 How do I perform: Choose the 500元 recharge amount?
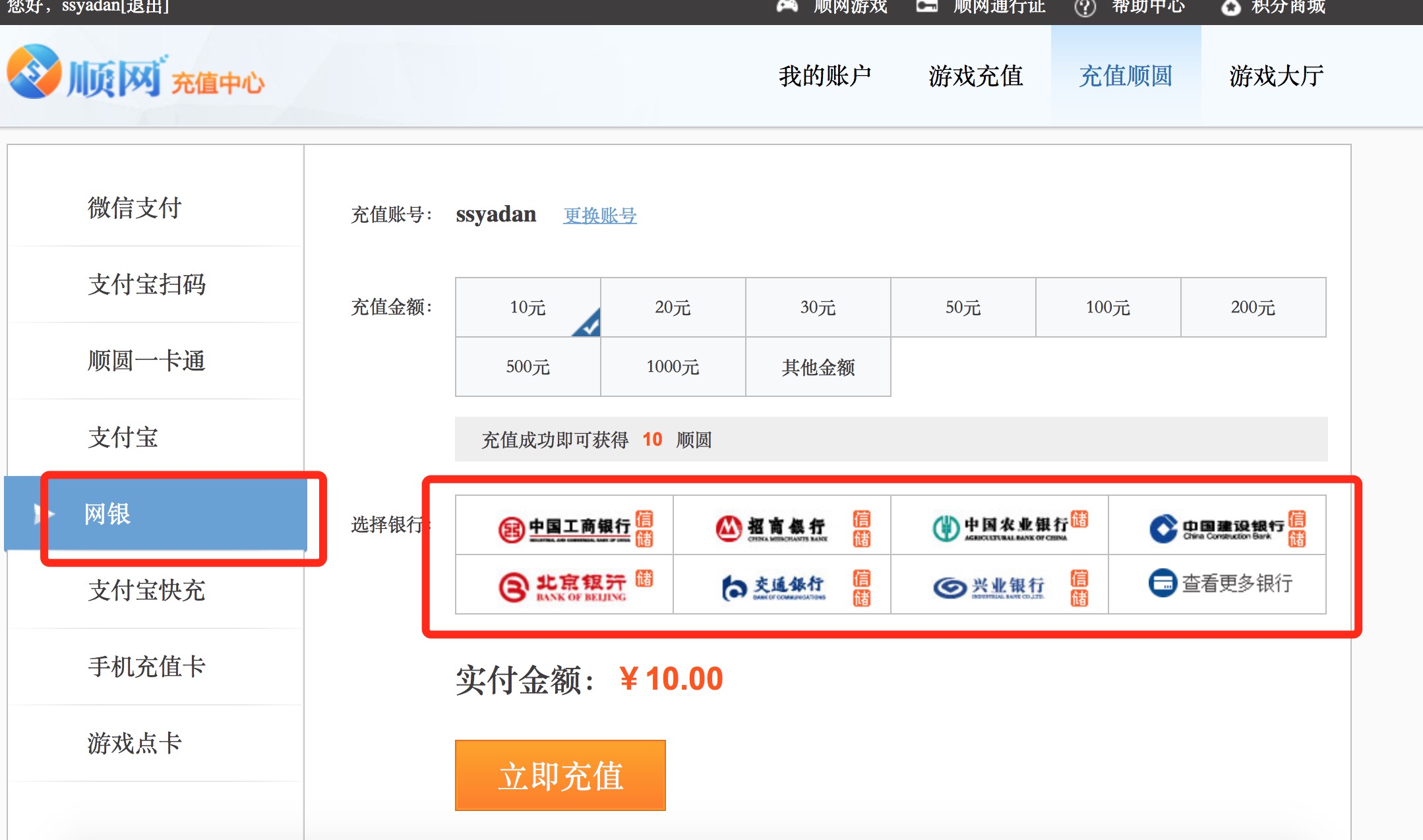coord(528,367)
